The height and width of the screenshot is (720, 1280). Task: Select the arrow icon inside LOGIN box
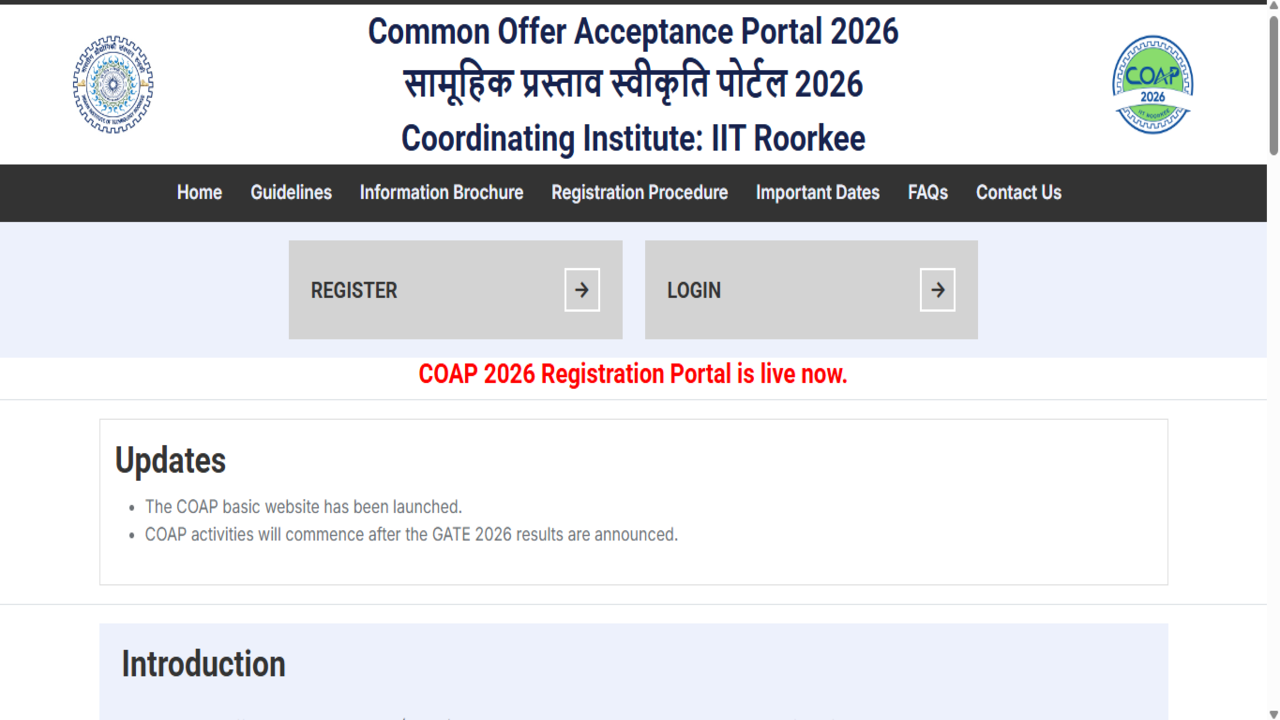tap(937, 289)
